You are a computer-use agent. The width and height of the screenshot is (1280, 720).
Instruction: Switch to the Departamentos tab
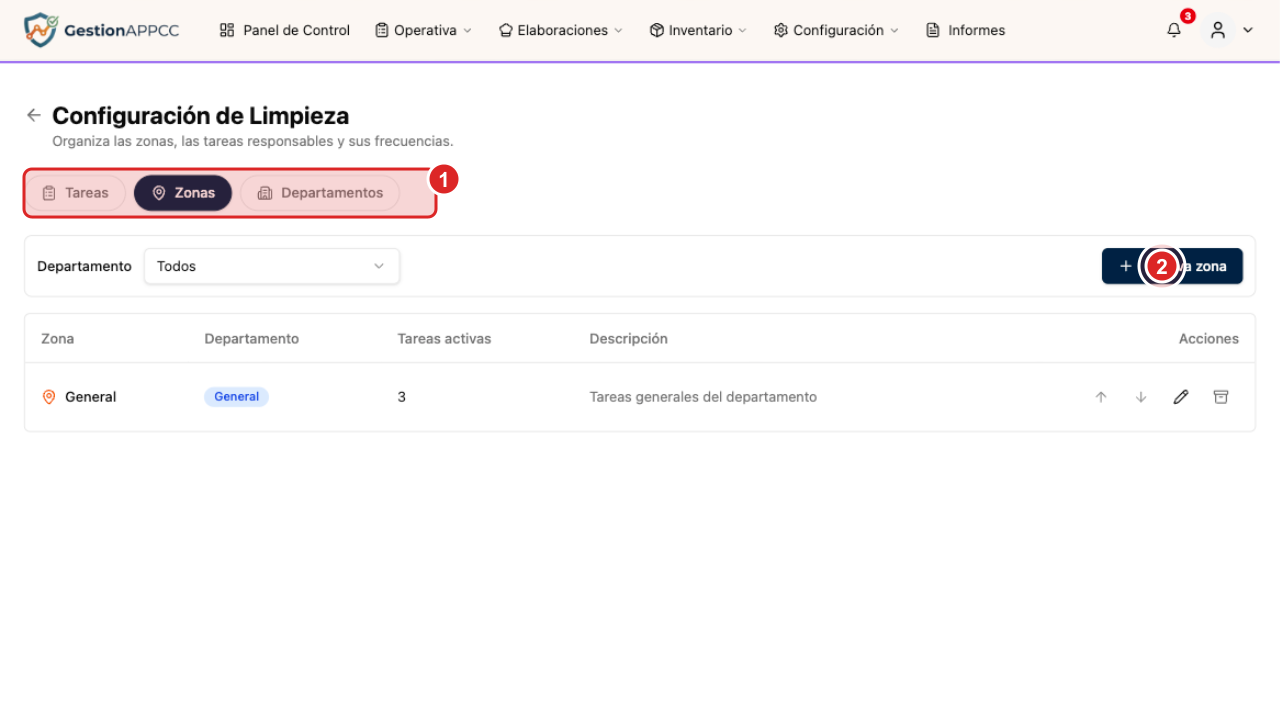320,193
